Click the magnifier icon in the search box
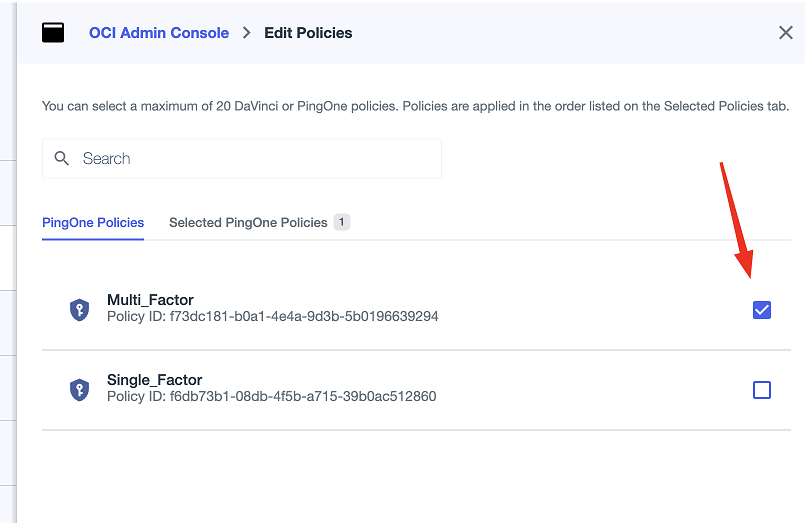805x523 pixels. click(x=62, y=158)
